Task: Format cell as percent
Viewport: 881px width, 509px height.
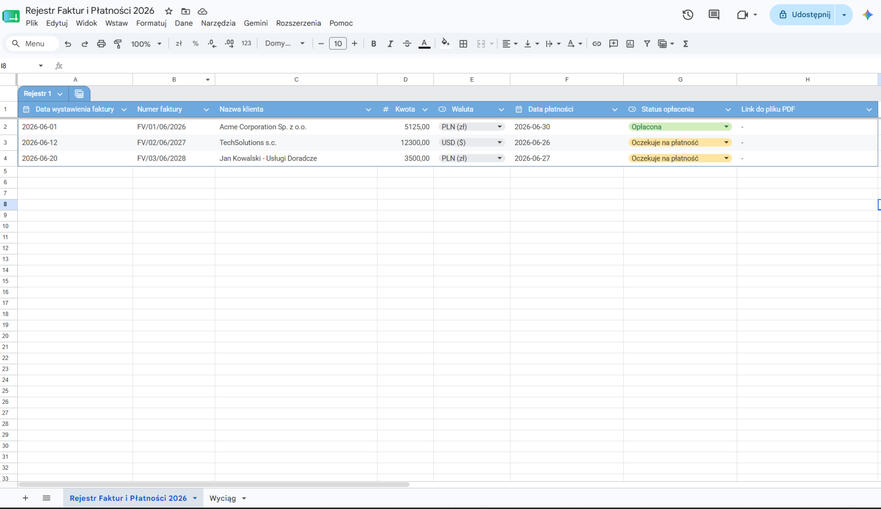Action: point(196,44)
